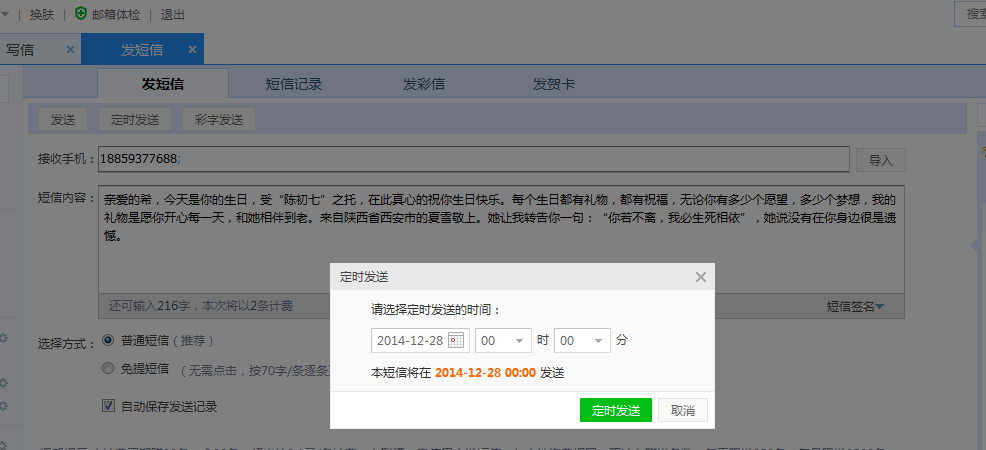Open the 短信记录 sub-tab
Viewport: 986px width, 450px height.
point(294,84)
